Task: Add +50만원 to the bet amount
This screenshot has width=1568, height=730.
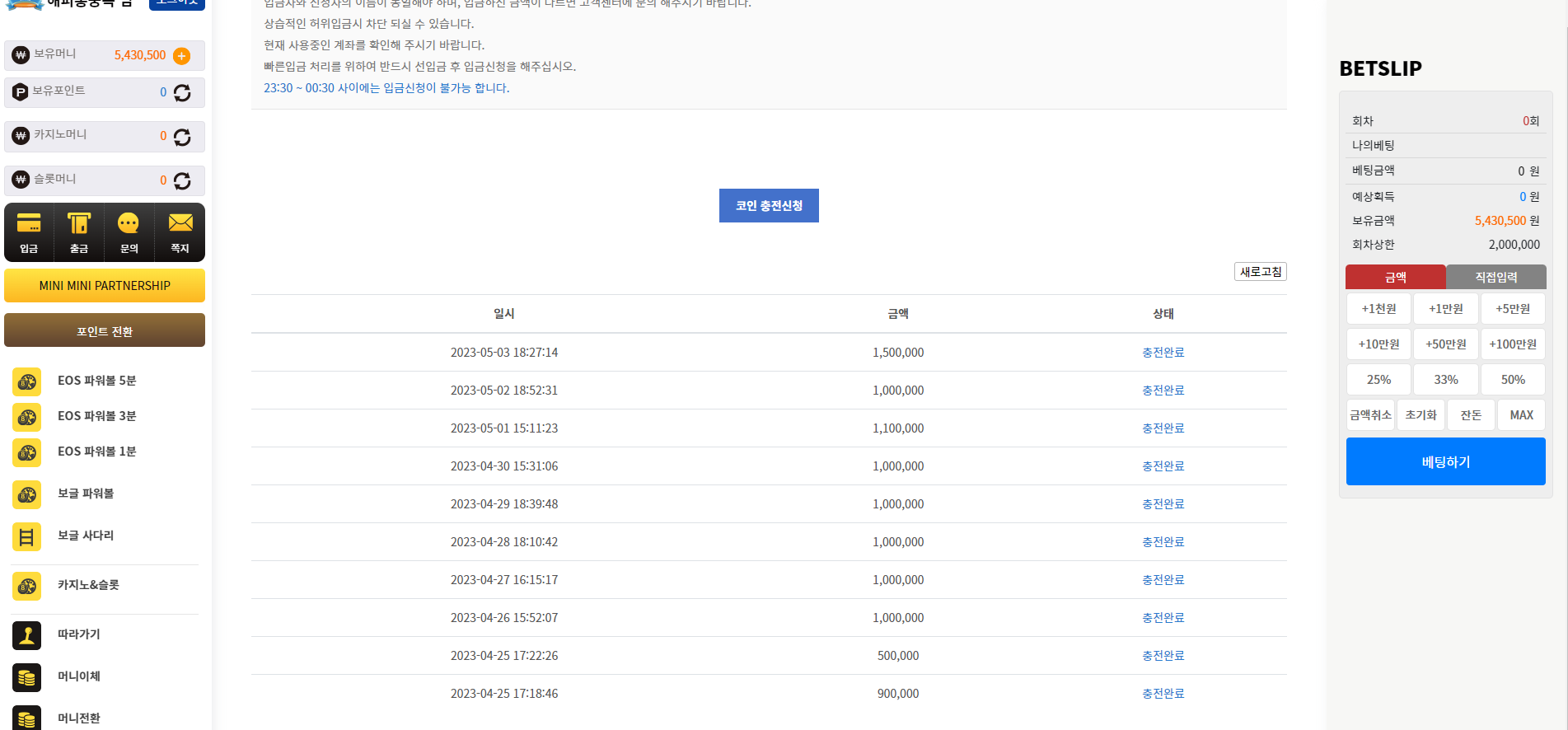Action: [1446, 344]
